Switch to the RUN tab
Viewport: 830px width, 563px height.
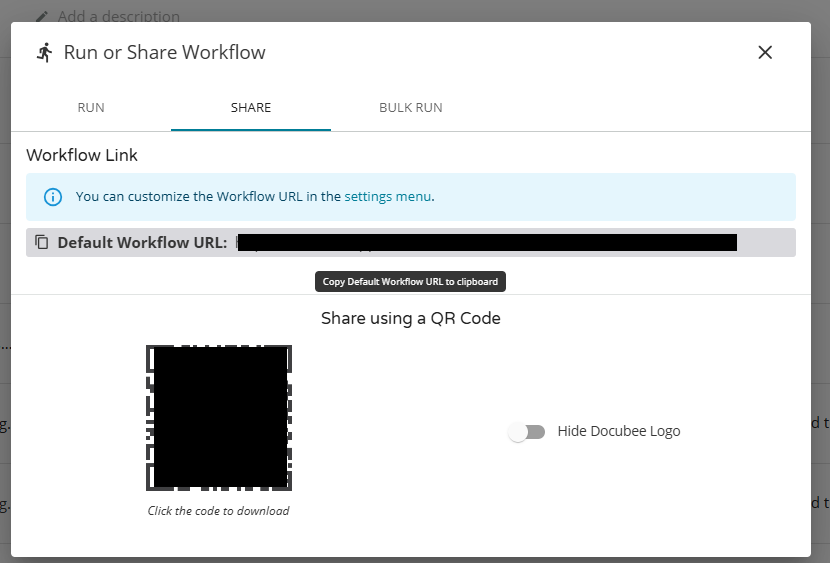[91, 107]
